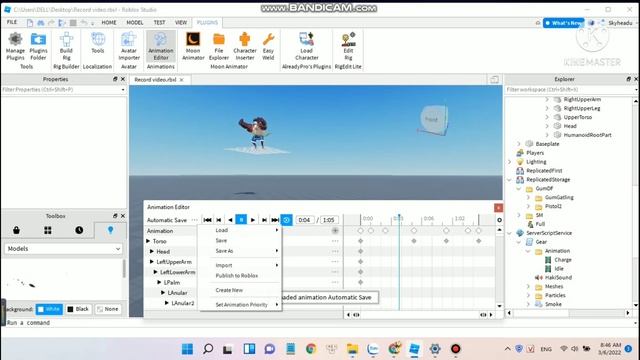The image size is (640, 360).
Task: Jump to last keyframe
Action: tap(275, 220)
